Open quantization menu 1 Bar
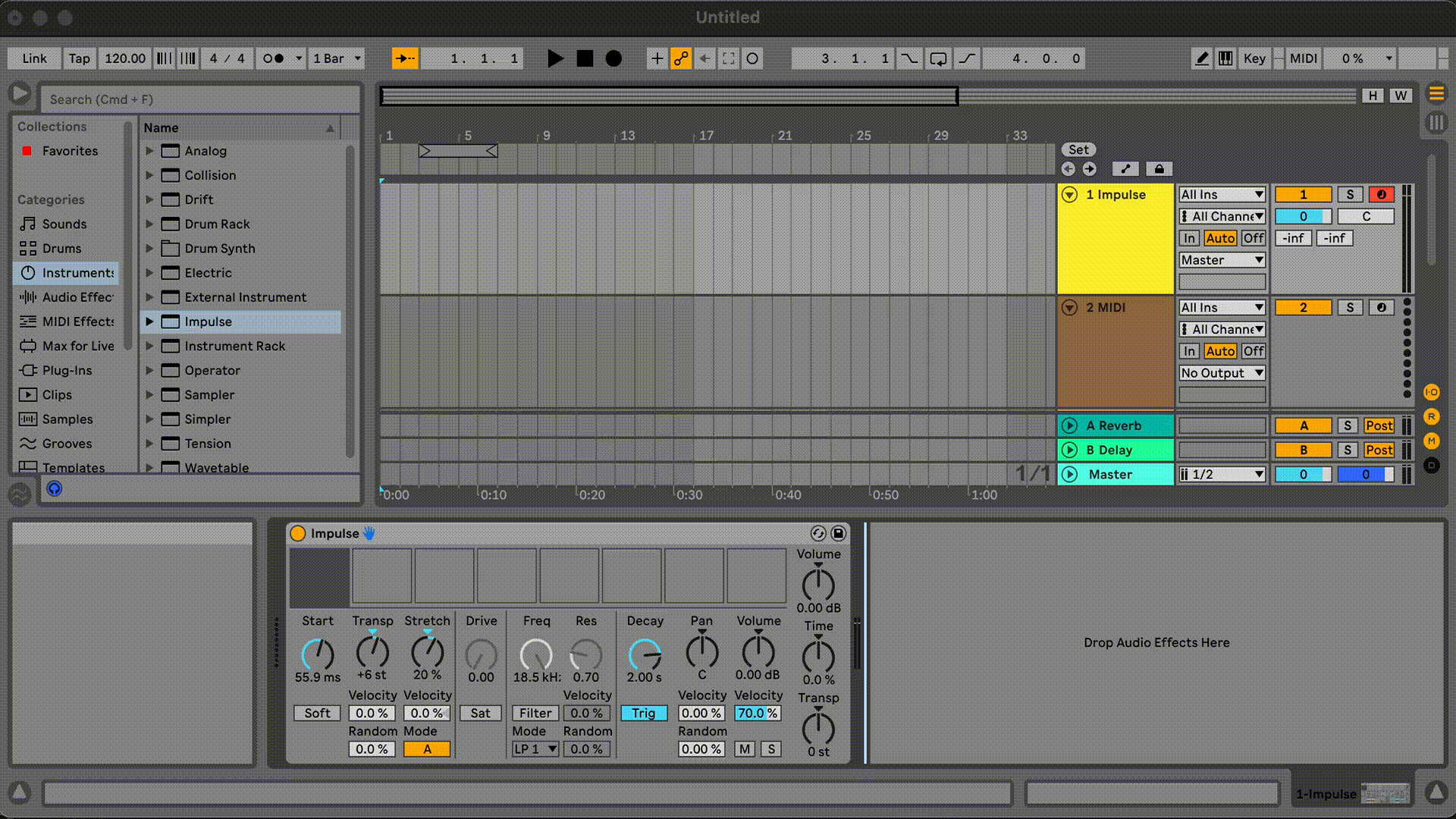Screen dimensions: 1456x819 [337, 58]
